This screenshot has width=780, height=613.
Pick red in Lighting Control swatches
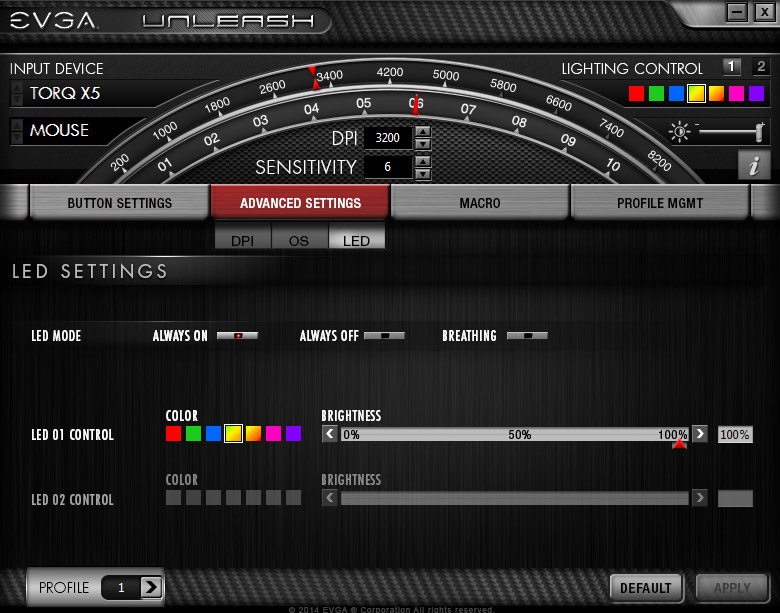636,93
